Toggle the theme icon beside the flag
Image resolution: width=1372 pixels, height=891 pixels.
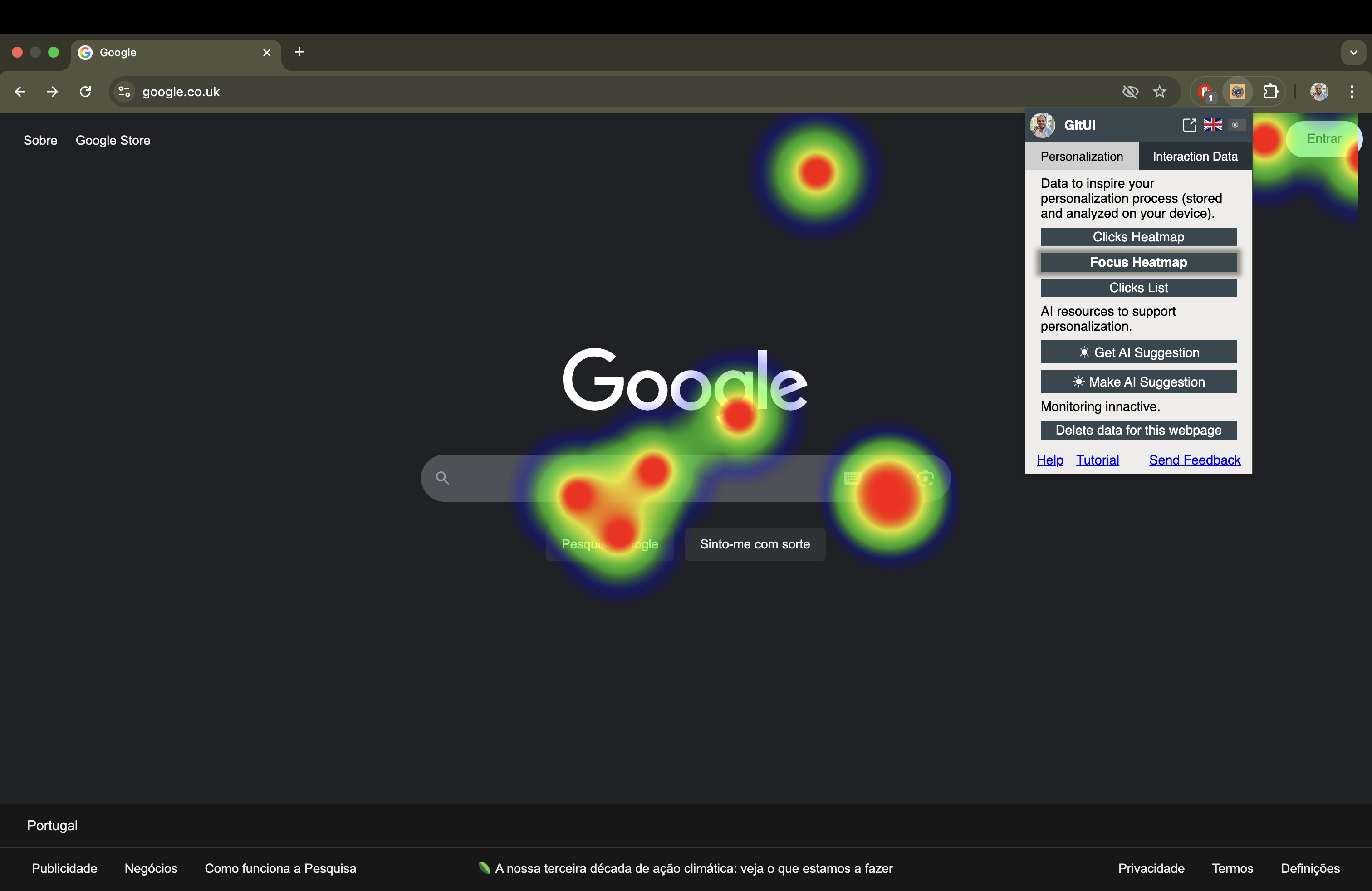click(x=1236, y=124)
